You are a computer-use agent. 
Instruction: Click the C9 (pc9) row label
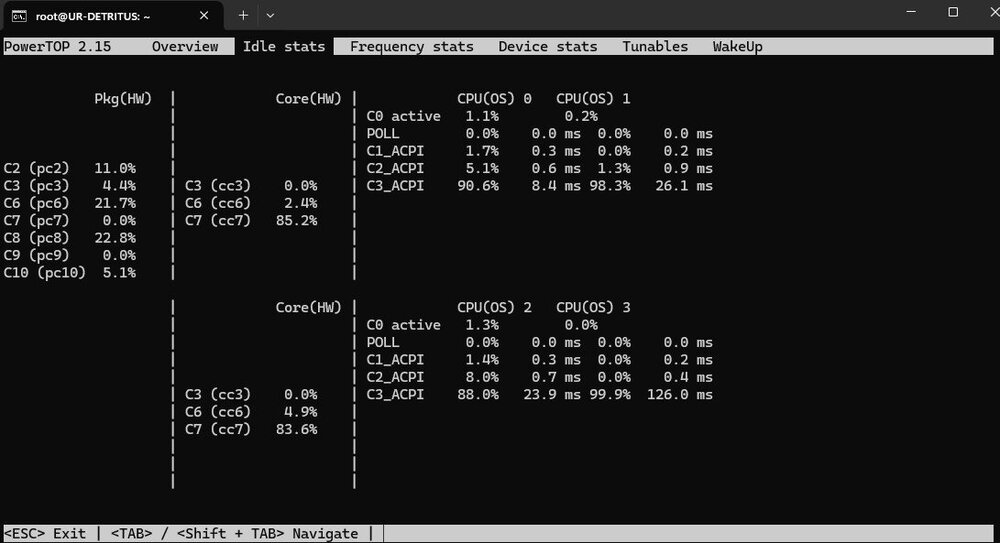pos(37,255)
